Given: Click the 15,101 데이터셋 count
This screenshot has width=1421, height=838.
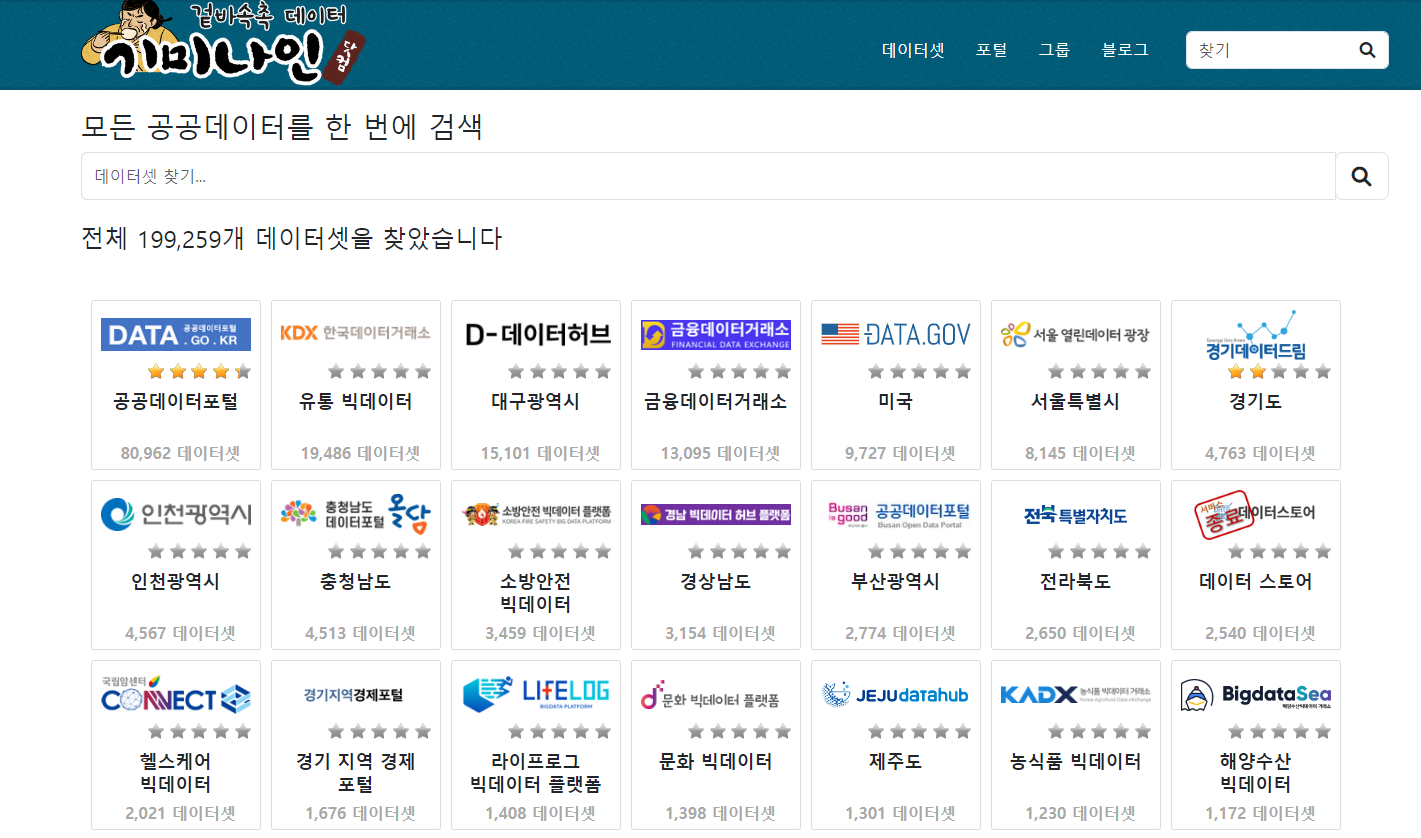Looking at the screenshot, I should coord(541,453).
